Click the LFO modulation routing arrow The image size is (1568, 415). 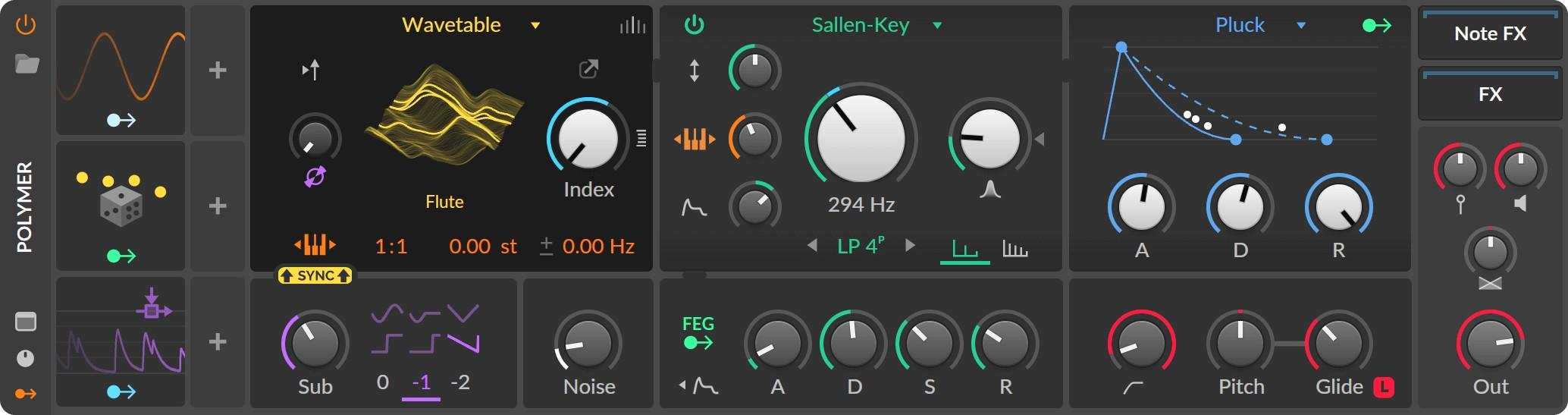click(121, 120)
